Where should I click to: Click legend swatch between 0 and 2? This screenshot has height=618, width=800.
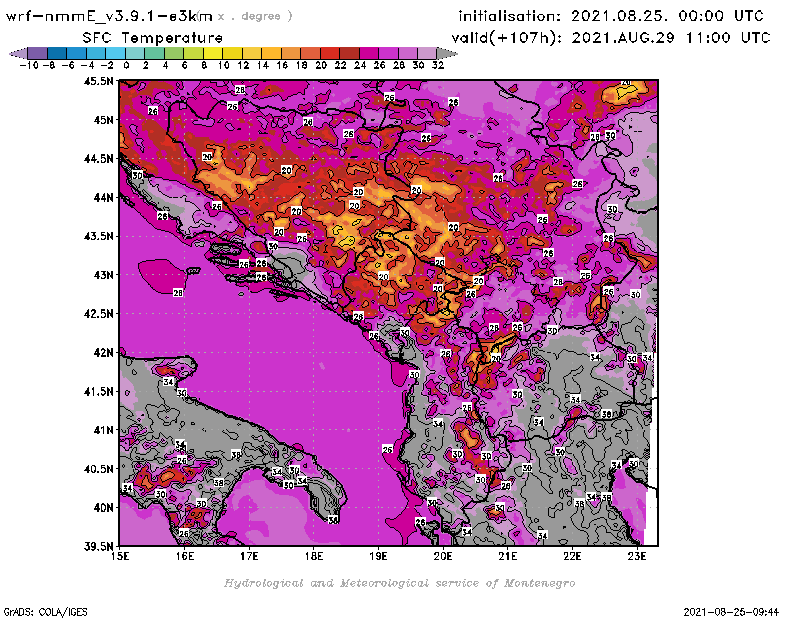(x=135, y=53)
